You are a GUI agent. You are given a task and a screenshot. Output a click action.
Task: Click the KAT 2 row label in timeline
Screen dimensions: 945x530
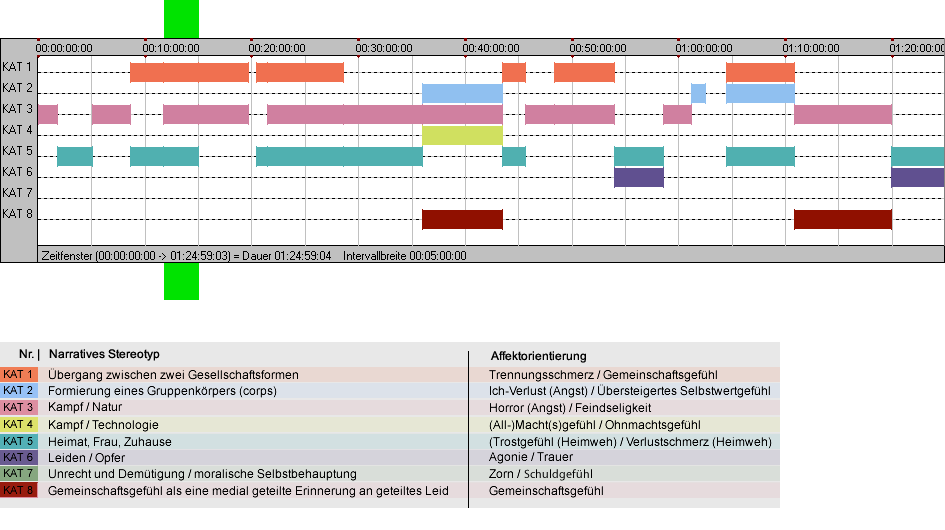pyautogui.click(x=17, y=88)
